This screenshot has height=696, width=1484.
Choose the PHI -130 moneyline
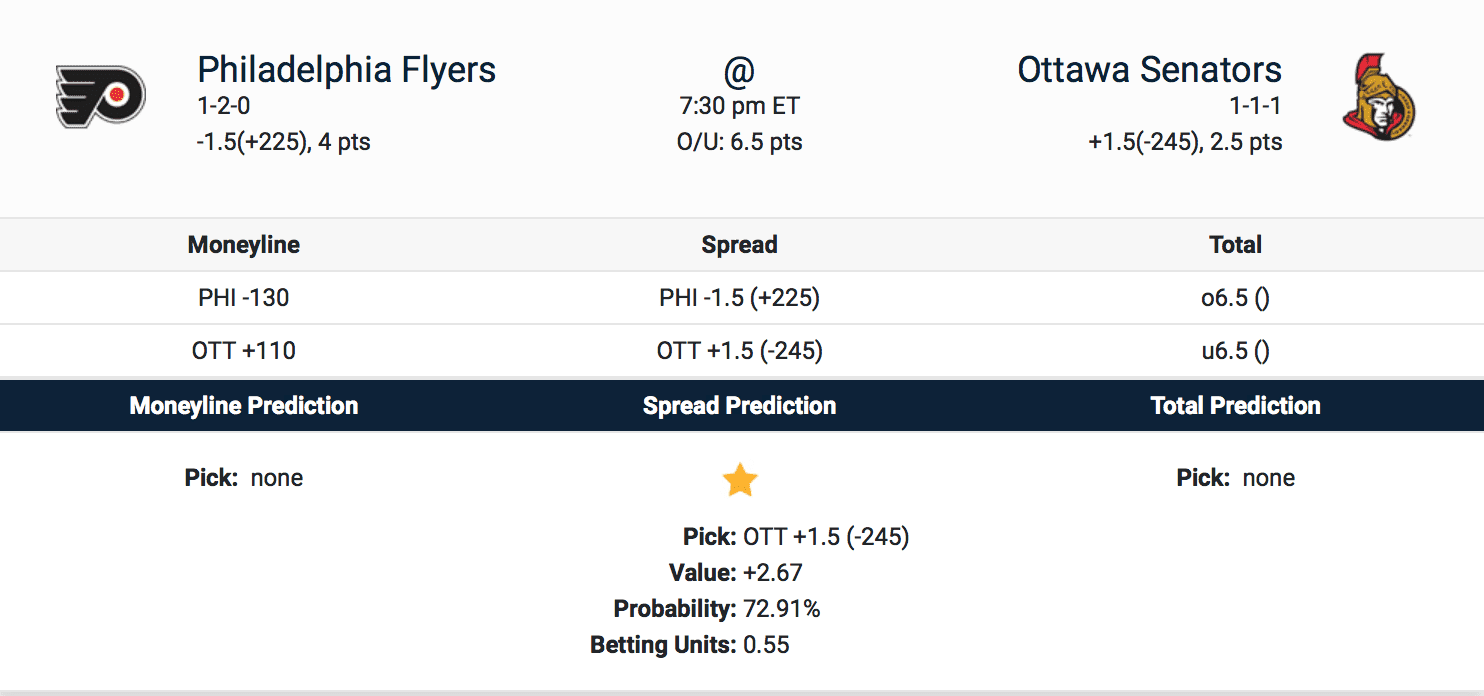[x=244, y=298]
